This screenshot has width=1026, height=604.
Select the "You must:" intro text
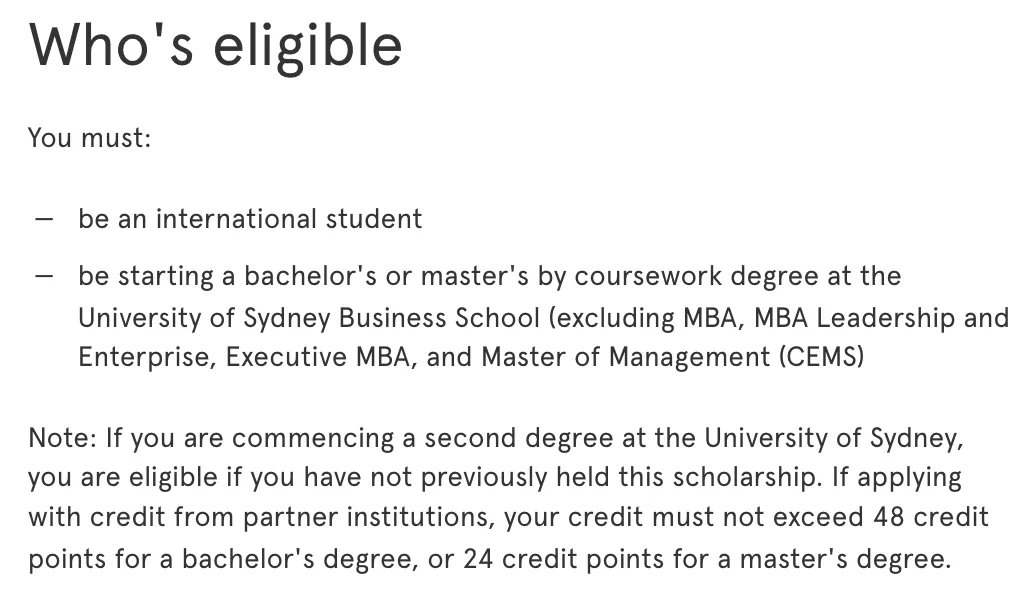90,138
